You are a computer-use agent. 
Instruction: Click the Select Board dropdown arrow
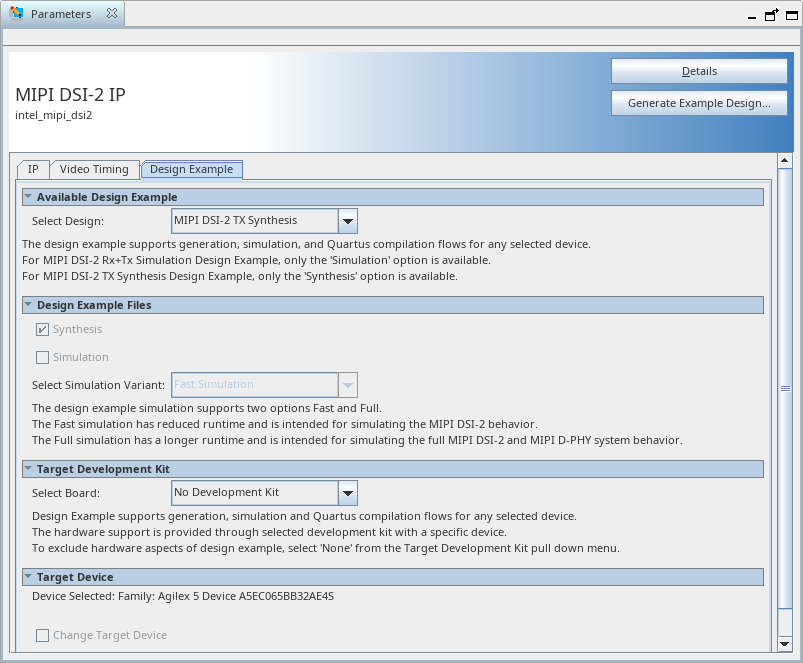[x=348, y=493]
